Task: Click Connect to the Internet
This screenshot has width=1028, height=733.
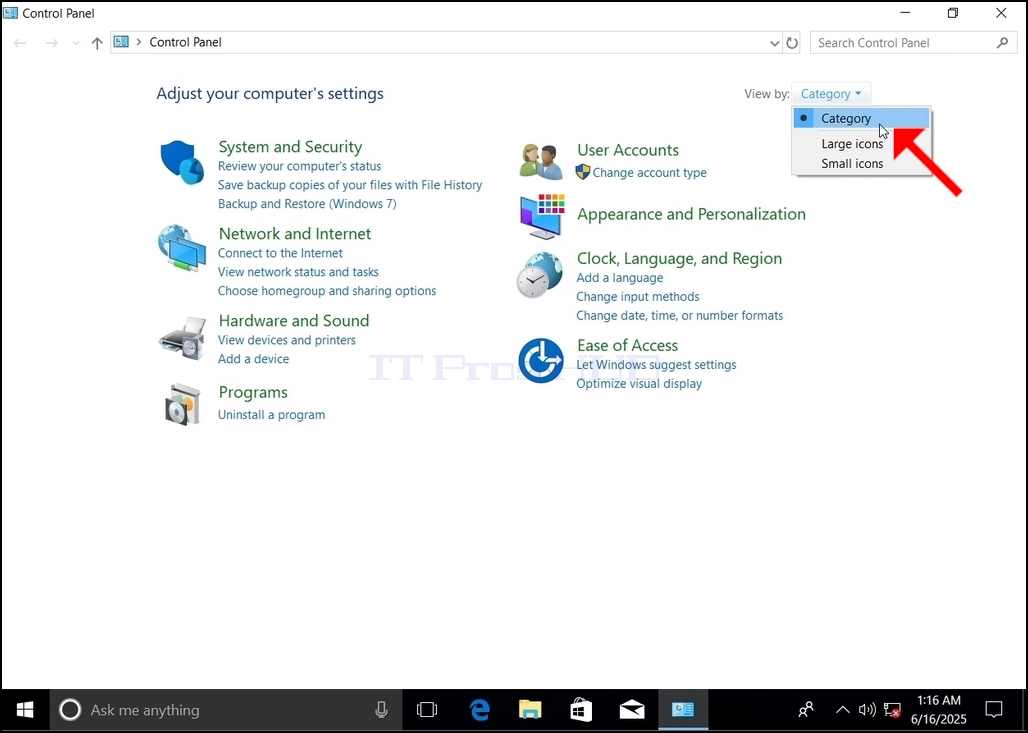Action: tap(280, 253)
